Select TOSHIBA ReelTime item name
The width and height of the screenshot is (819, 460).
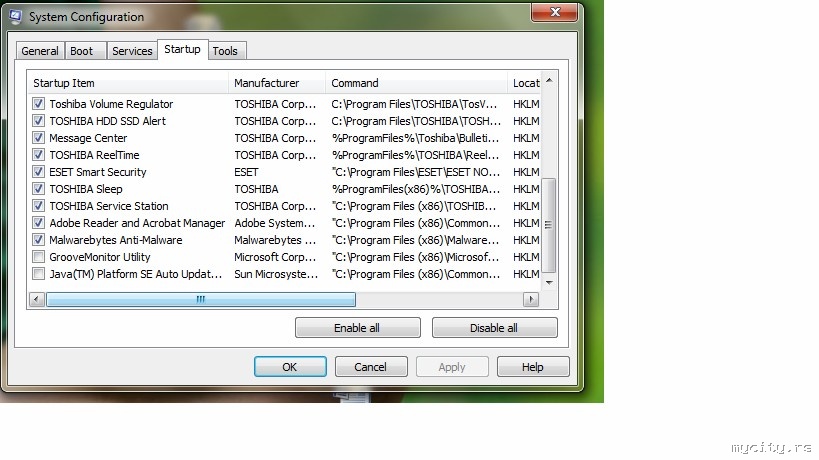95,155
